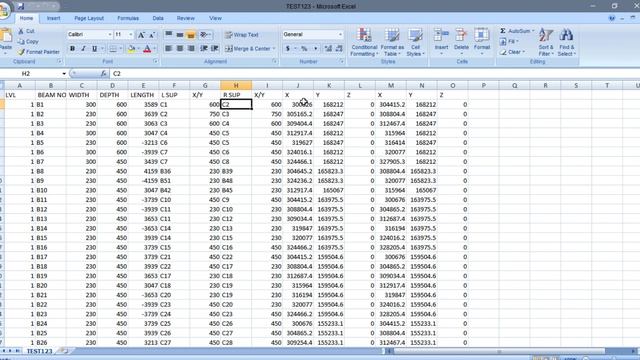
Task: Open the Review tab
Action: pos(185,18)
